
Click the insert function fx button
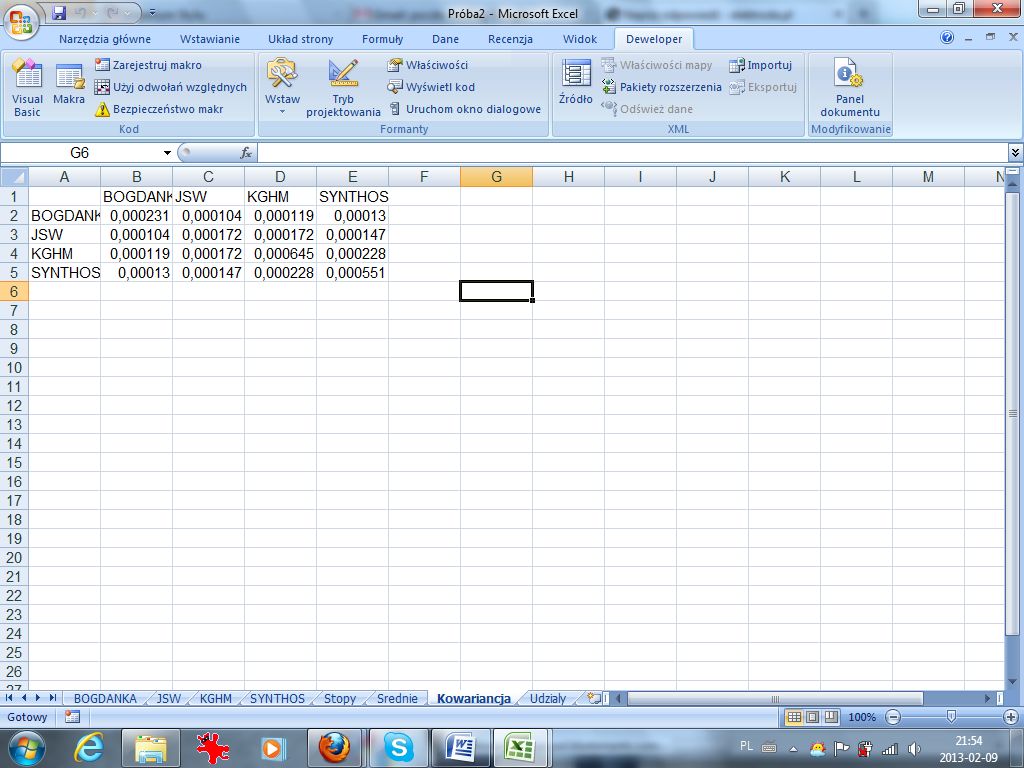246,153
